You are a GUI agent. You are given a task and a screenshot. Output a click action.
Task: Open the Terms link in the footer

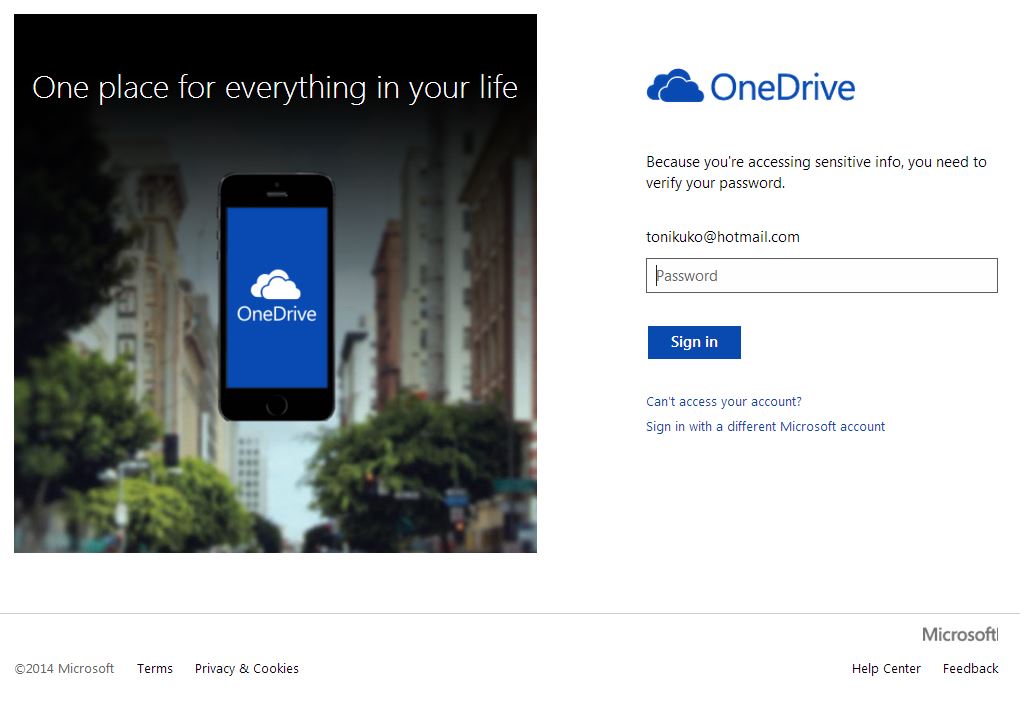pyautogui.click(x=155, y=669)
